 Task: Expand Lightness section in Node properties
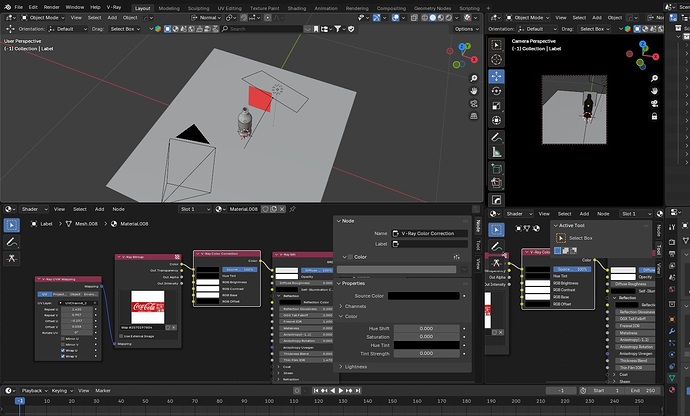point(356,366)
